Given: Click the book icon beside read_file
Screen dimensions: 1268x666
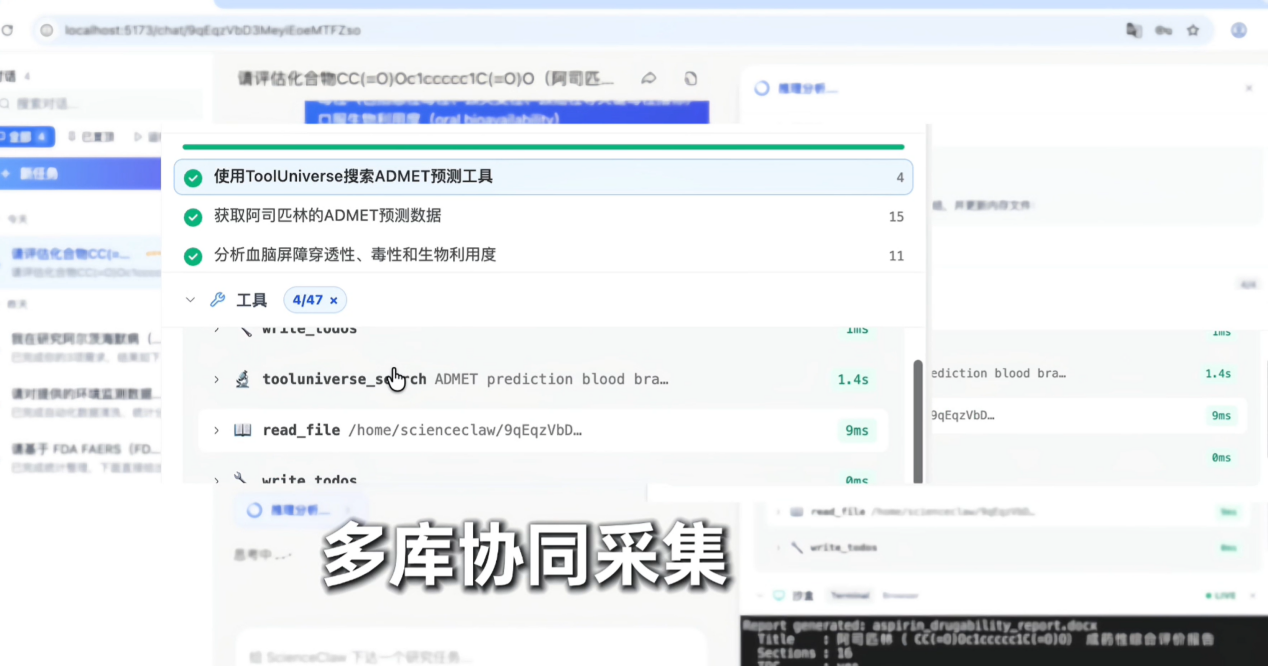Looking at the screenshot, I should [x=242, y=430].
